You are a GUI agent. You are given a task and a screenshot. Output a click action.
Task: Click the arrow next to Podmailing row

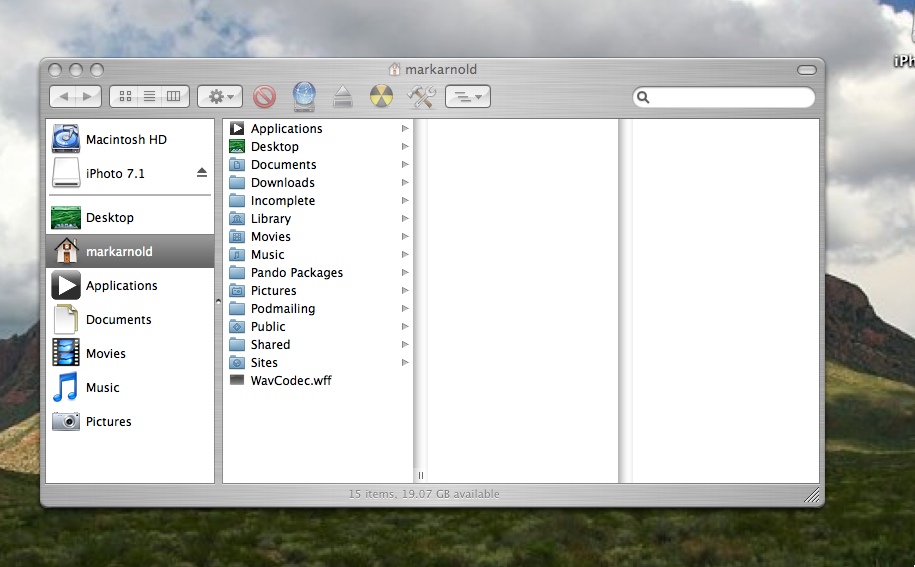(405, 309)
